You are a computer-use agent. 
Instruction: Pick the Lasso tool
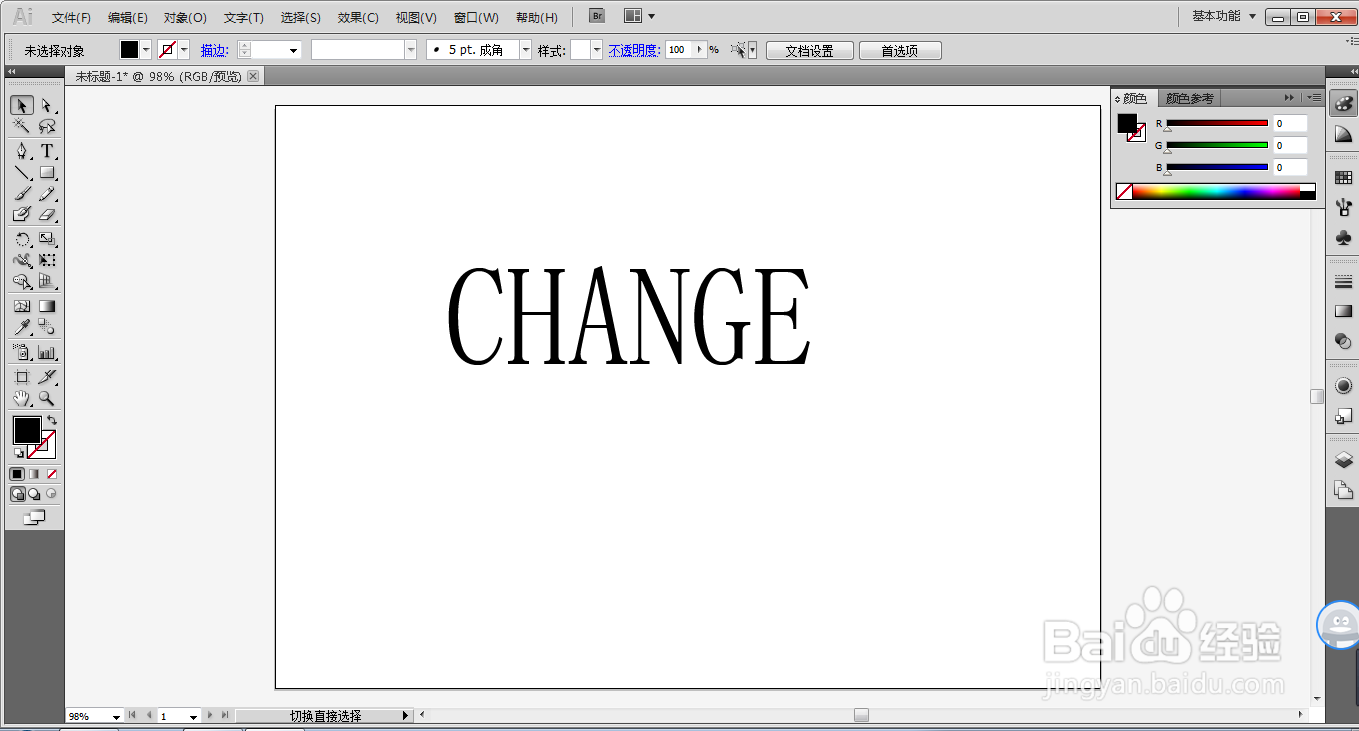[47, 126]
